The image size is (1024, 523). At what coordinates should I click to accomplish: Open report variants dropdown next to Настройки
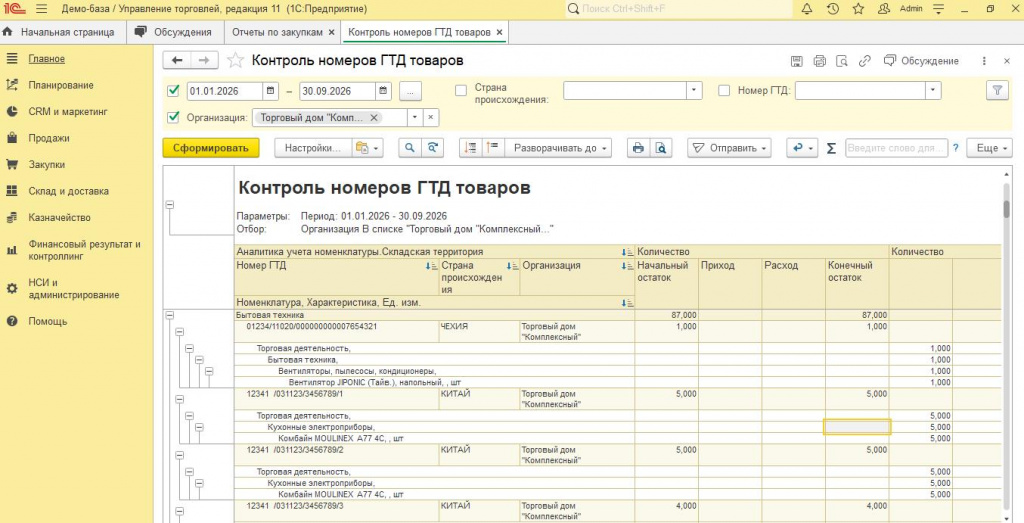368,148
